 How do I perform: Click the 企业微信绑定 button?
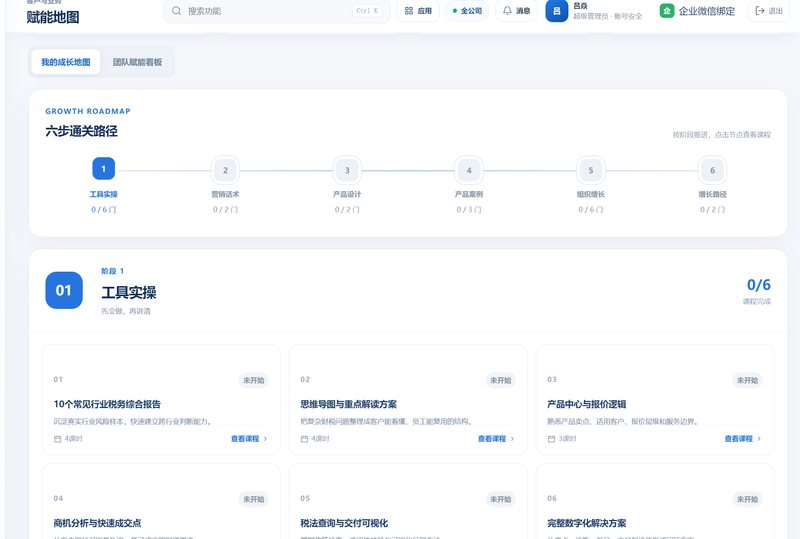698,11
